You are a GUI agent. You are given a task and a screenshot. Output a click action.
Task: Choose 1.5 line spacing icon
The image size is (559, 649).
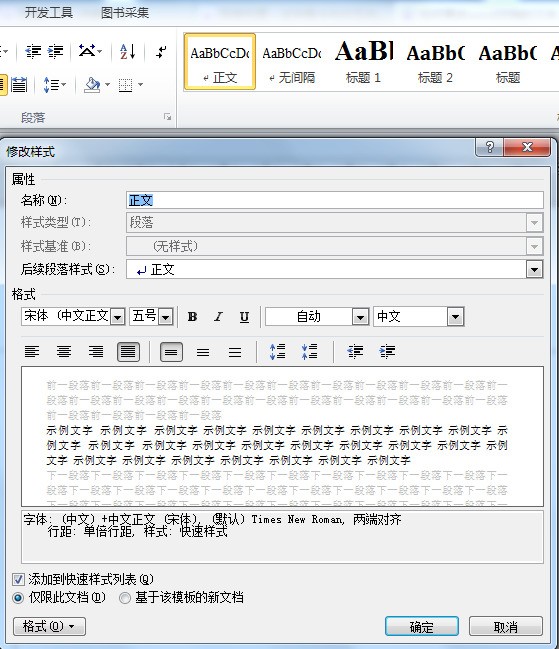203,352
